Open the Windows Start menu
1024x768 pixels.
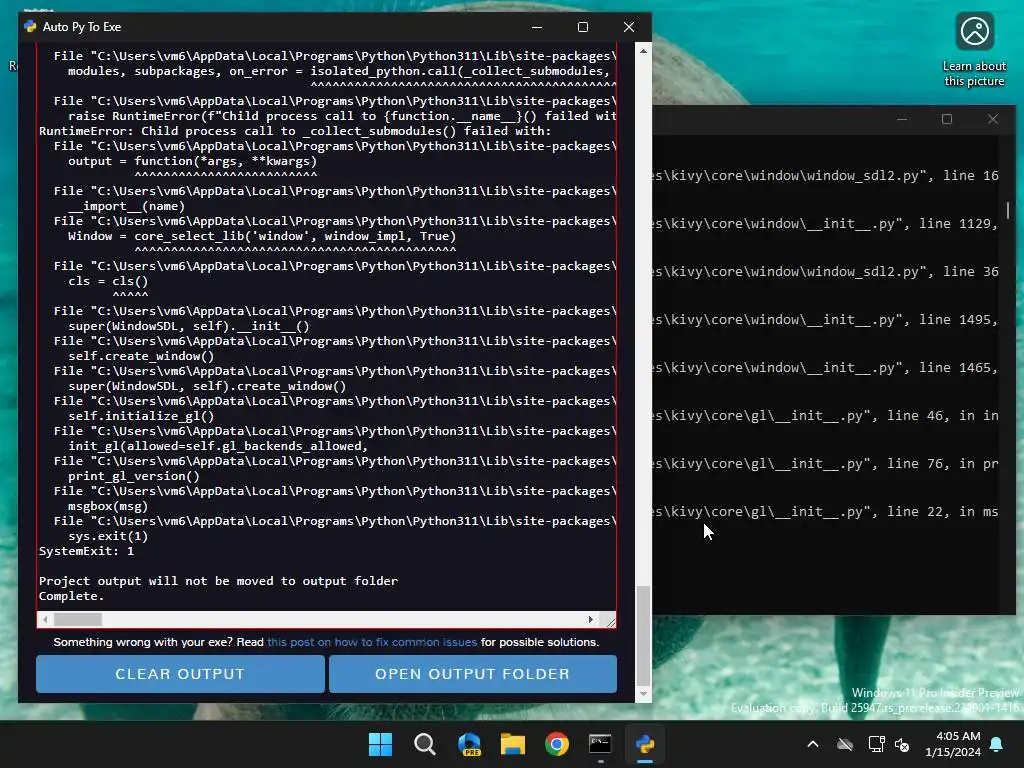[x=380, y=744]
